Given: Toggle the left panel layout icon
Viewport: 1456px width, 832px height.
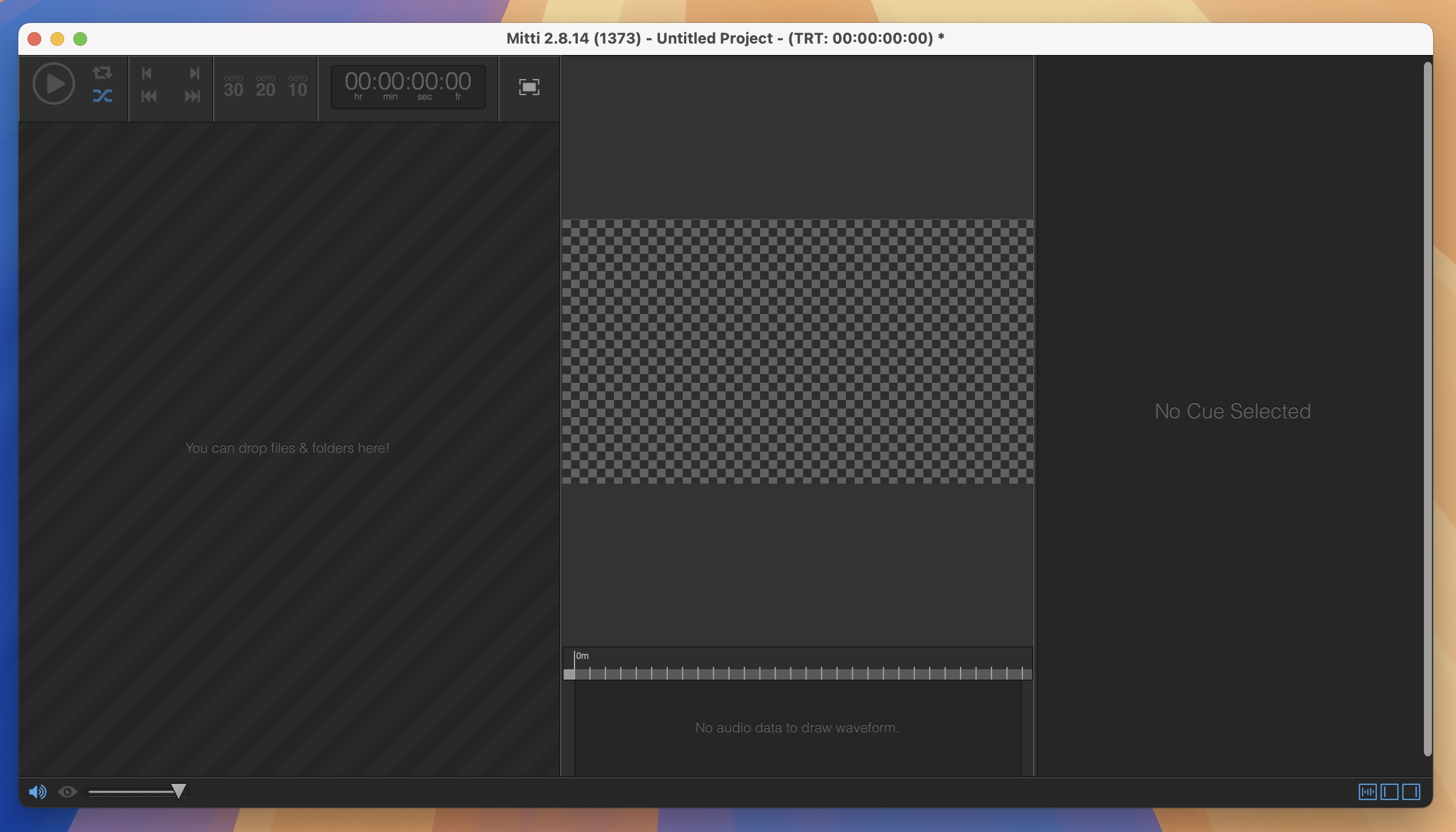Looking at the screenshot, I should pyautogui.click(x=1389, y=792).
